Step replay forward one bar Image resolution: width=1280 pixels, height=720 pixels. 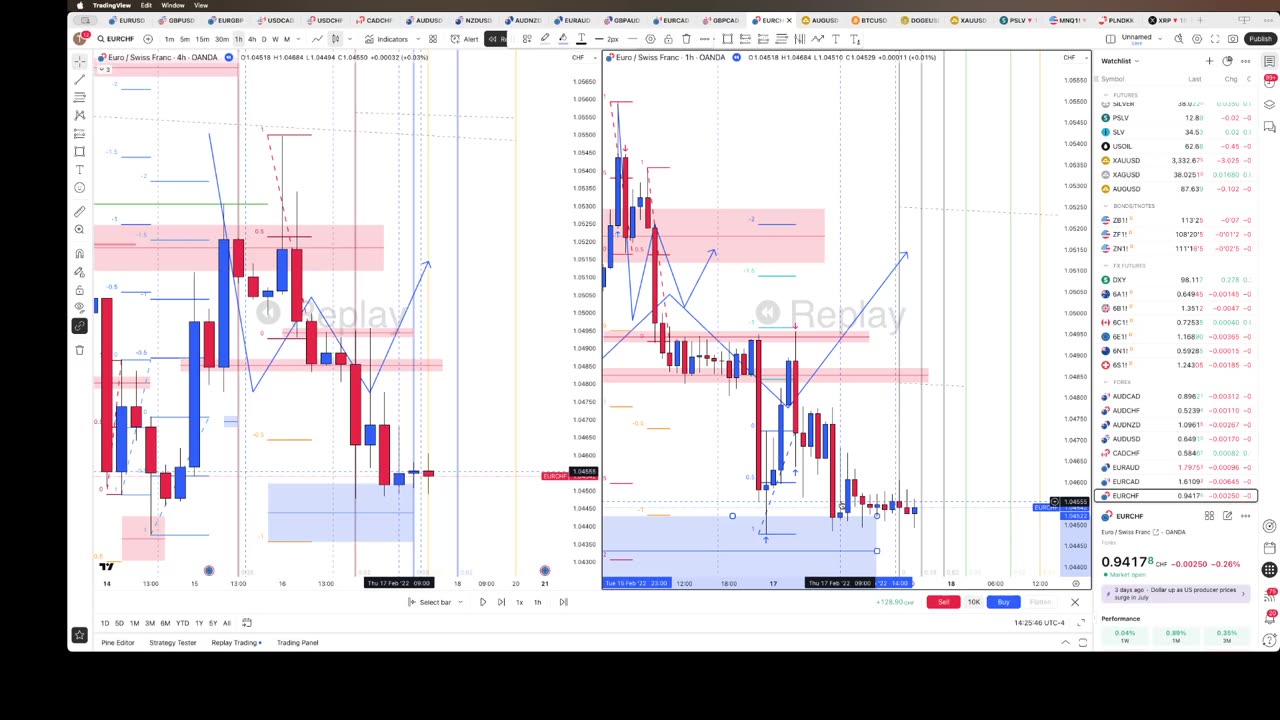click(x=501, y=602)
